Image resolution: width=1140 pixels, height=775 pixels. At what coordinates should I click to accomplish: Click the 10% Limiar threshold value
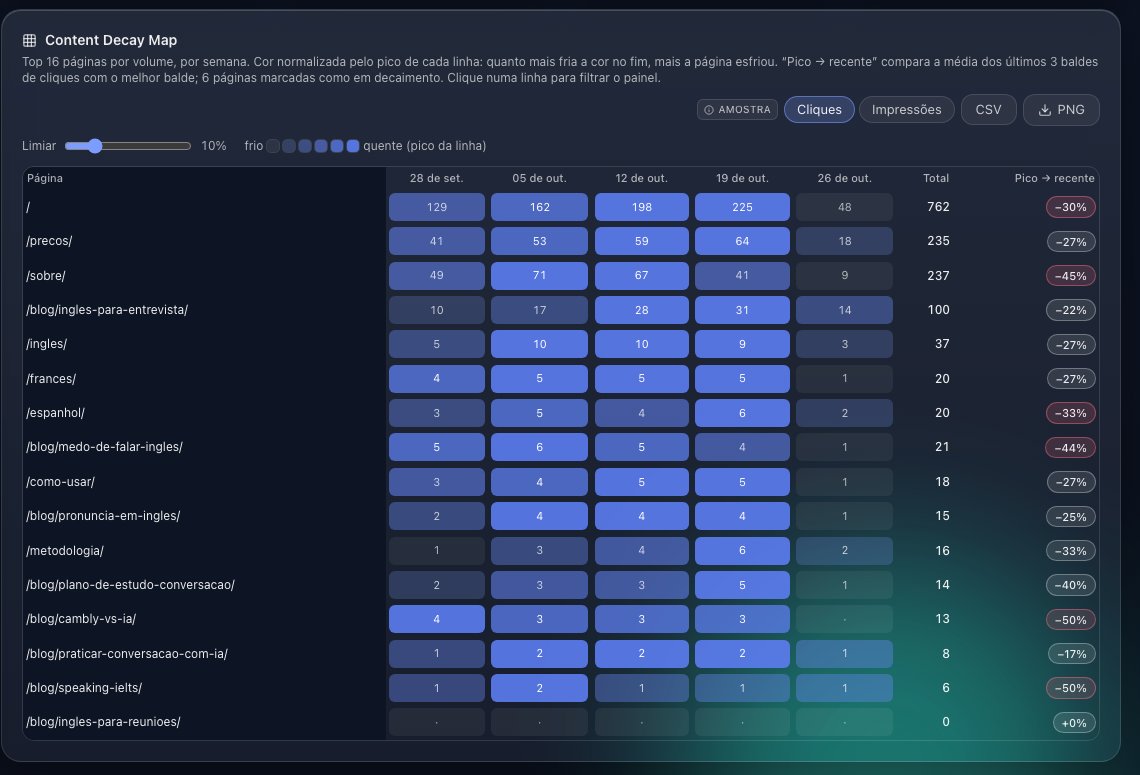(214, 146)
